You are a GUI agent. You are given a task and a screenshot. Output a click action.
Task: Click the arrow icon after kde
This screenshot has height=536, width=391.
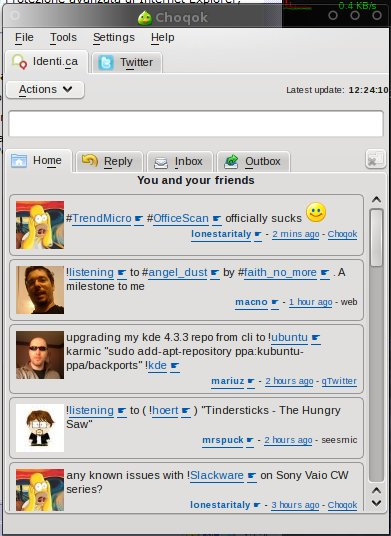point(175,366)
